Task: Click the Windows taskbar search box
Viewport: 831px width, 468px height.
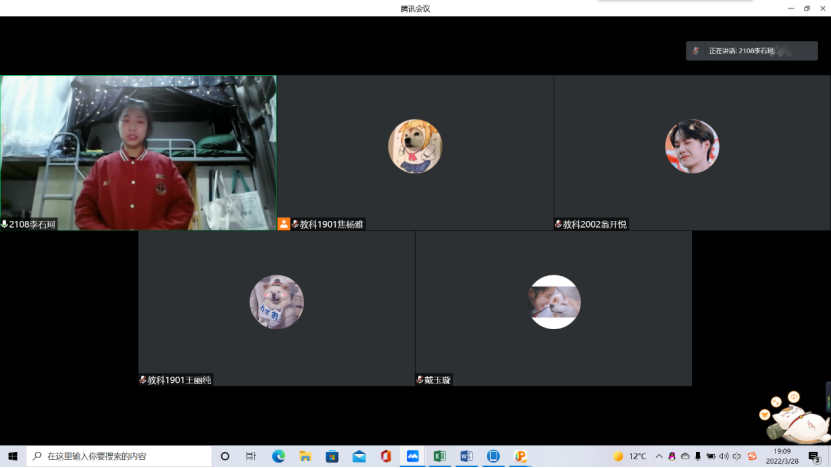Action: click(x=120, y=456)
